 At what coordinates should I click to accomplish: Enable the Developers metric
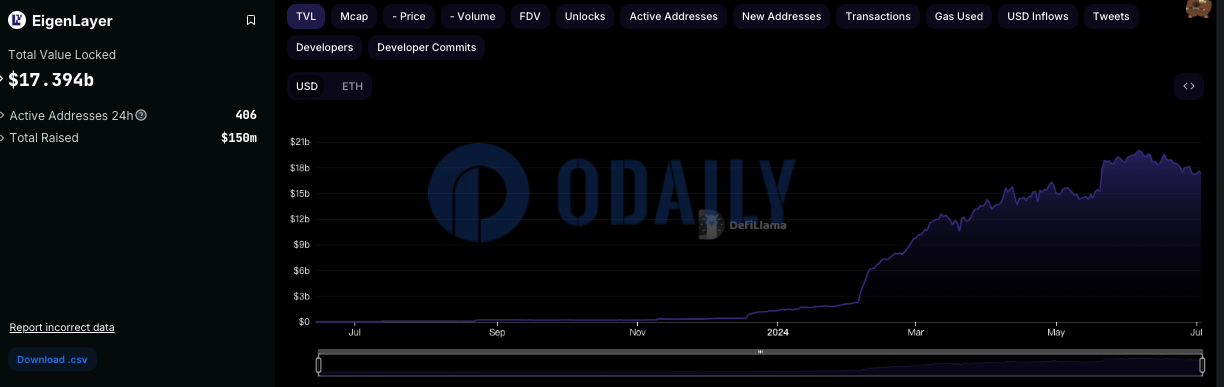click(324, 47)
